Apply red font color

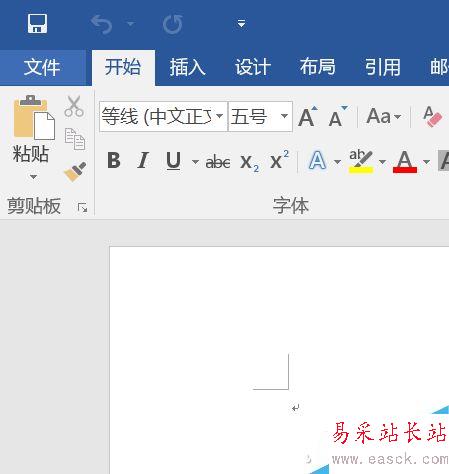pyautogui.click(x=405, y=161)
